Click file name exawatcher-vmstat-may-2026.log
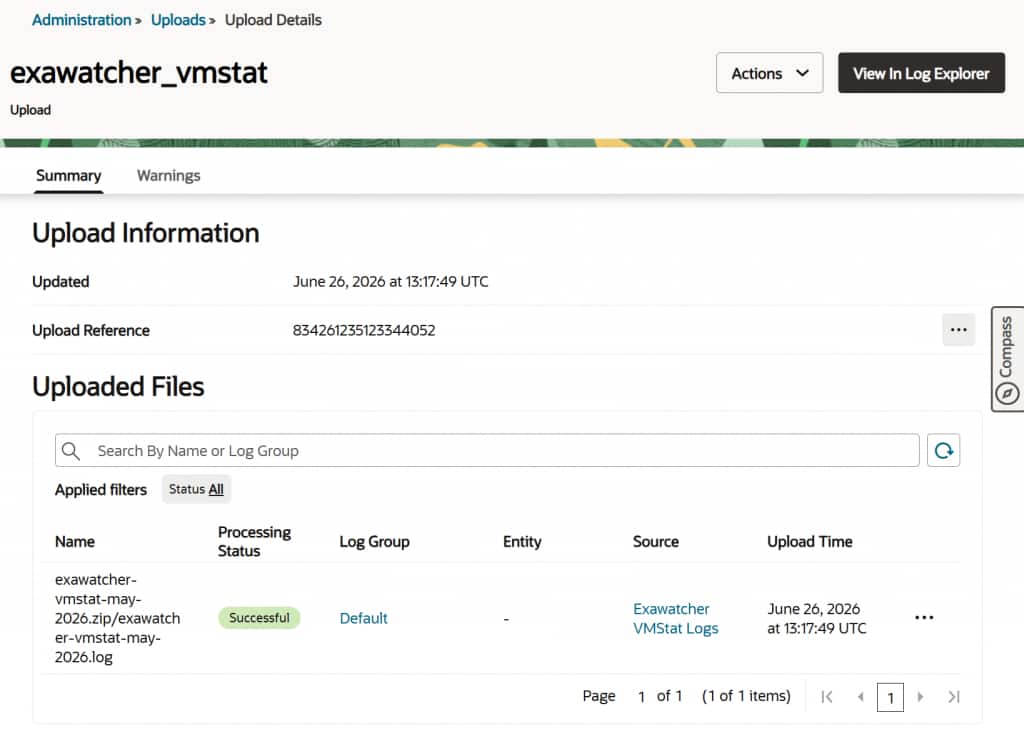This screenshot has width=1024, height=731. 118,618
